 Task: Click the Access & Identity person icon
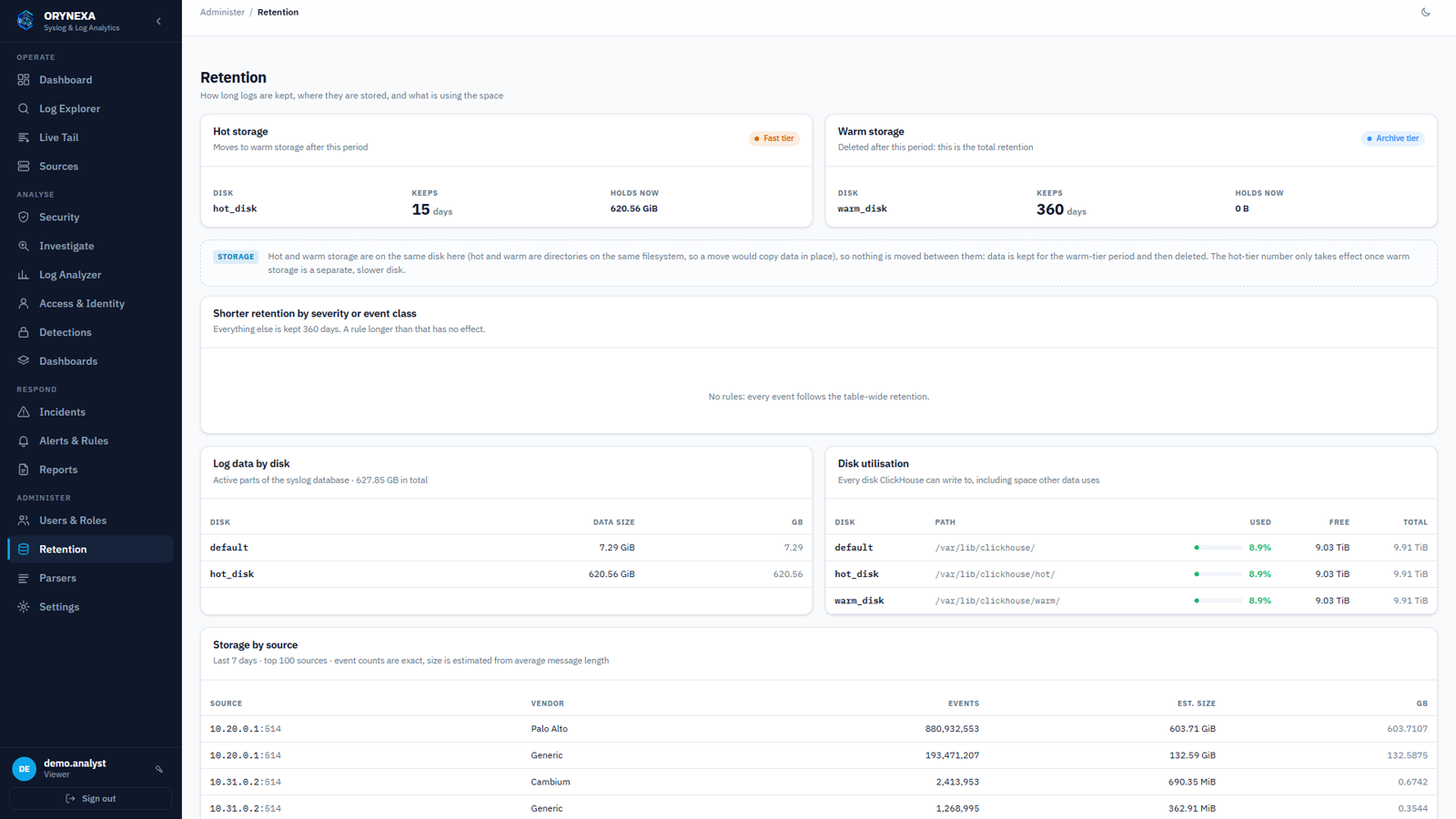click(x=24, y=304)
